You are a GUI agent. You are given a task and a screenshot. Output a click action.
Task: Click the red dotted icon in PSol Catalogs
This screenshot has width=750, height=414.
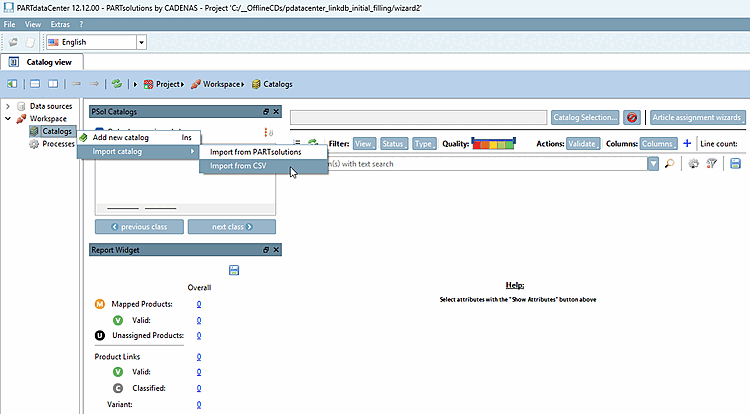tap(268, 132)
